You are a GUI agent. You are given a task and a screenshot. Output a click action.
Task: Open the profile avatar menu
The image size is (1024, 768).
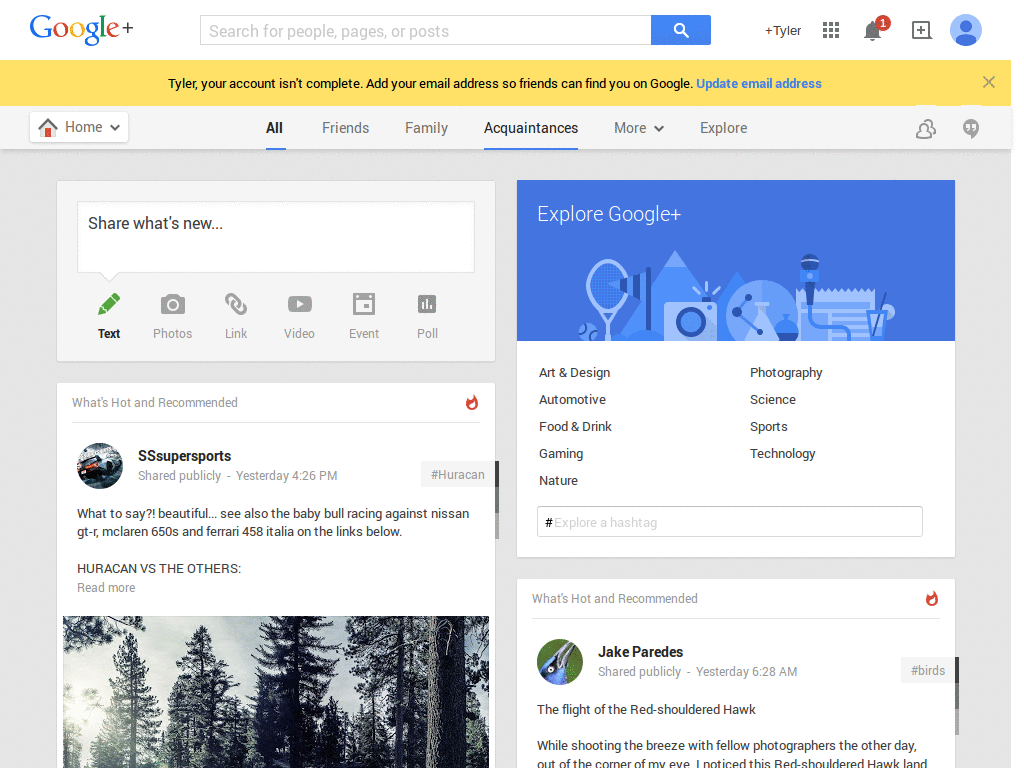point(965,30)
